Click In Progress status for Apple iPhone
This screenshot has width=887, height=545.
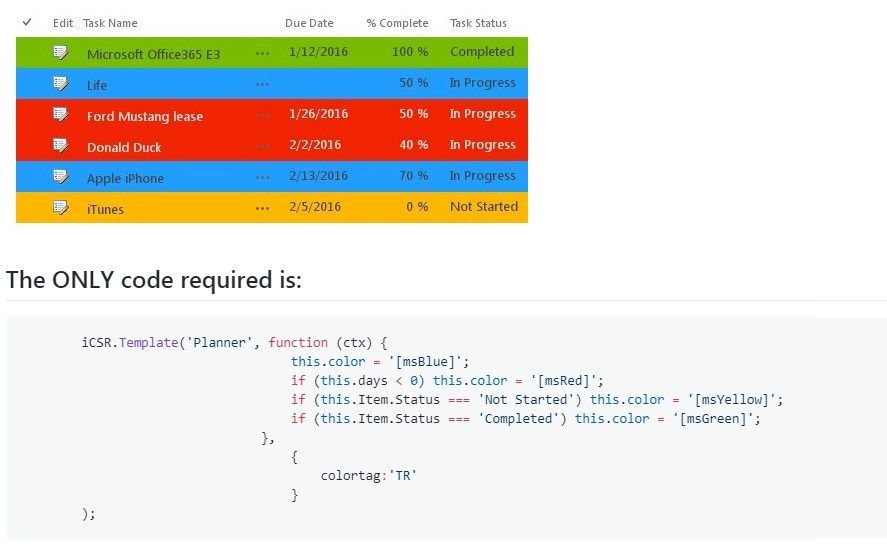[x=483, y=176]
